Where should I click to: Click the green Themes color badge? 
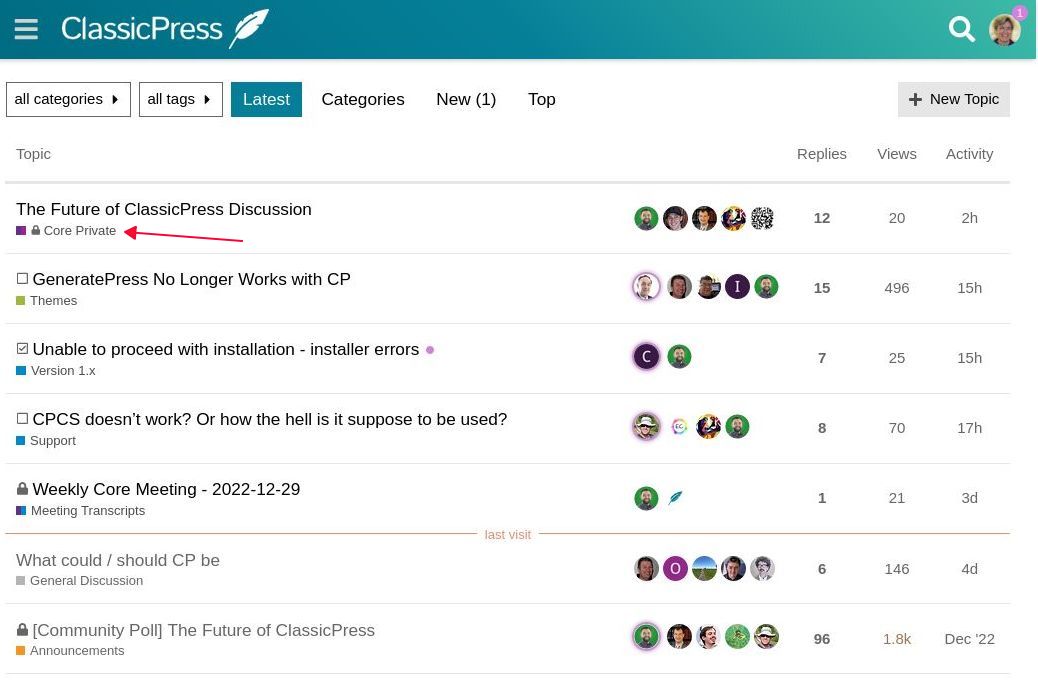21,301
